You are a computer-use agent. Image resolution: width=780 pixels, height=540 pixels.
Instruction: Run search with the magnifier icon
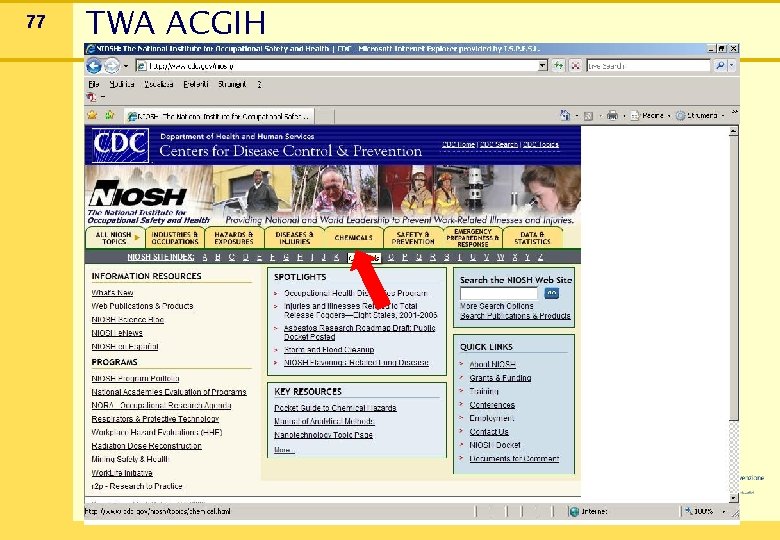pyautogui.click(x=720, y=66)
